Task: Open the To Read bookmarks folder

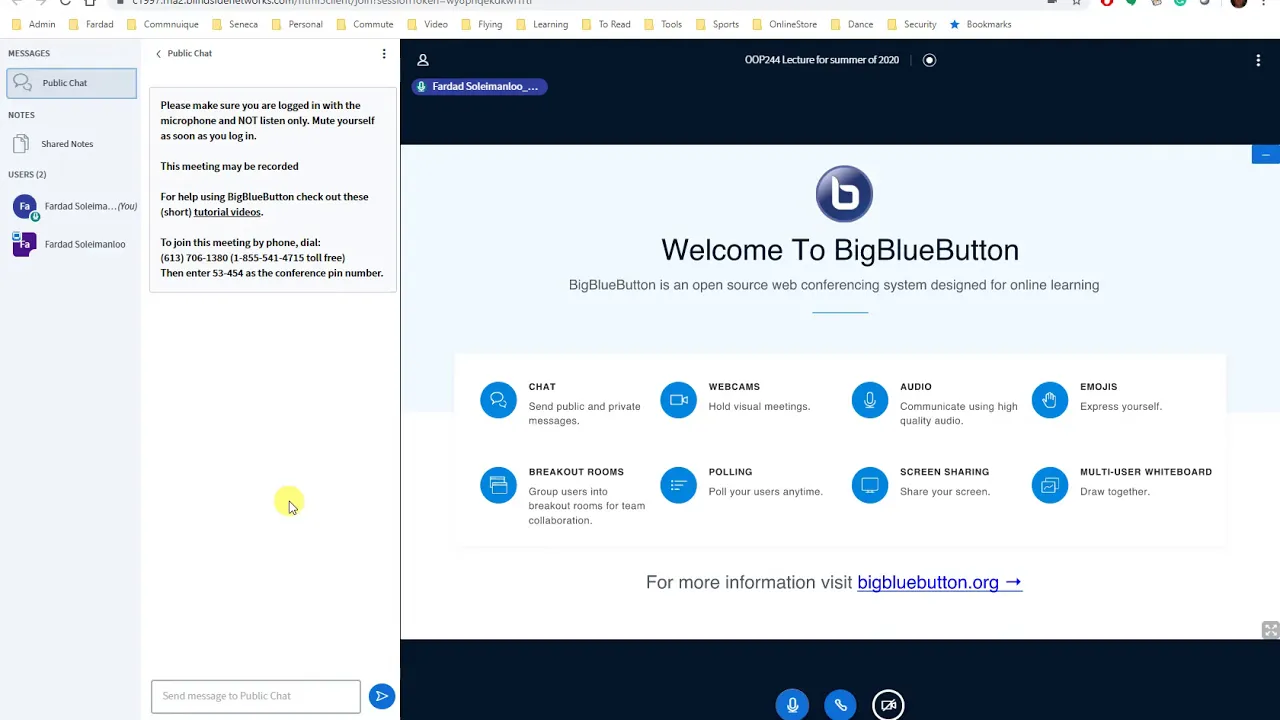Action: 606,24
